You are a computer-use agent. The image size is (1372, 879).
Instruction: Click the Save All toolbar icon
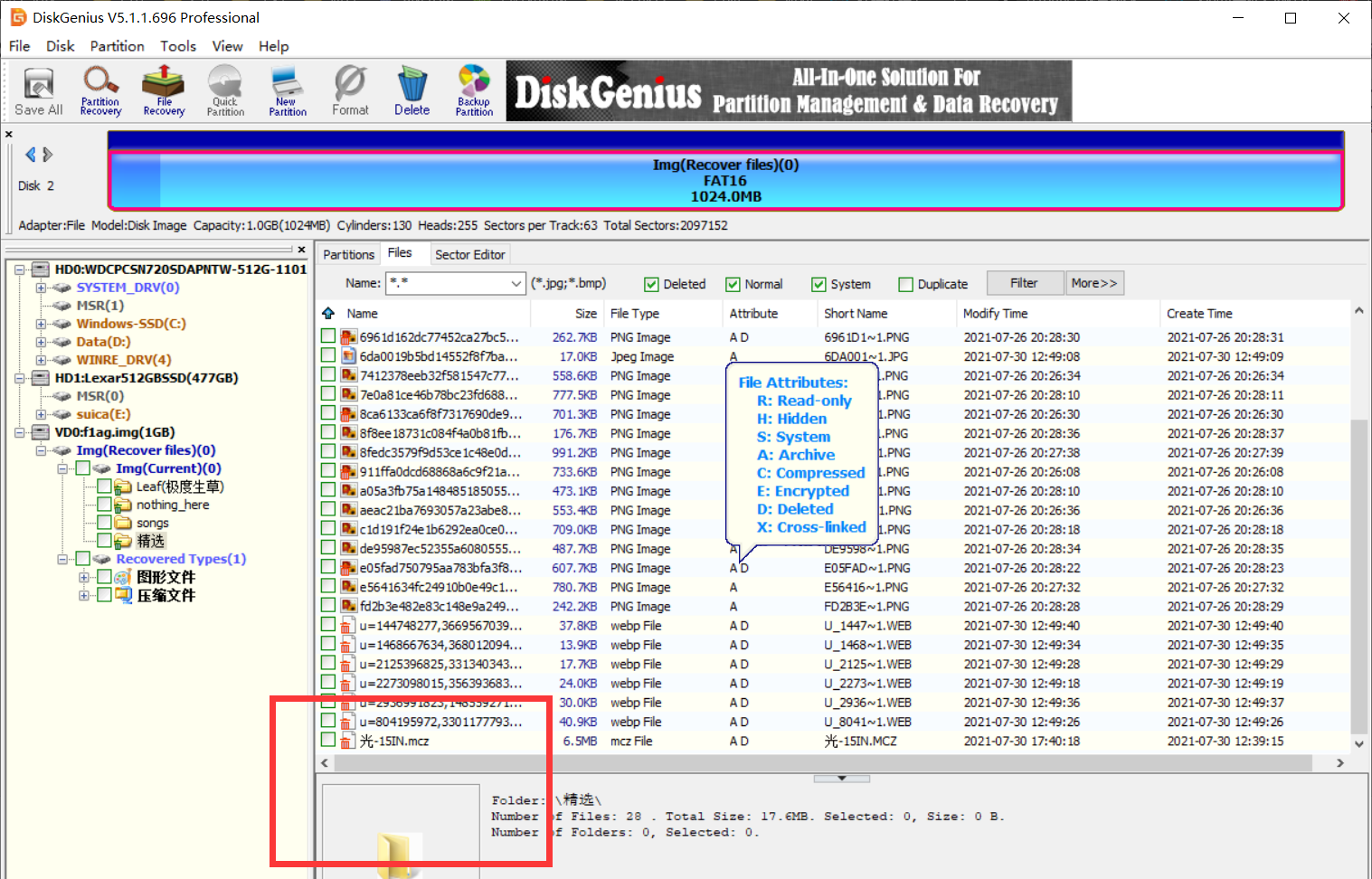pos(38,91)
